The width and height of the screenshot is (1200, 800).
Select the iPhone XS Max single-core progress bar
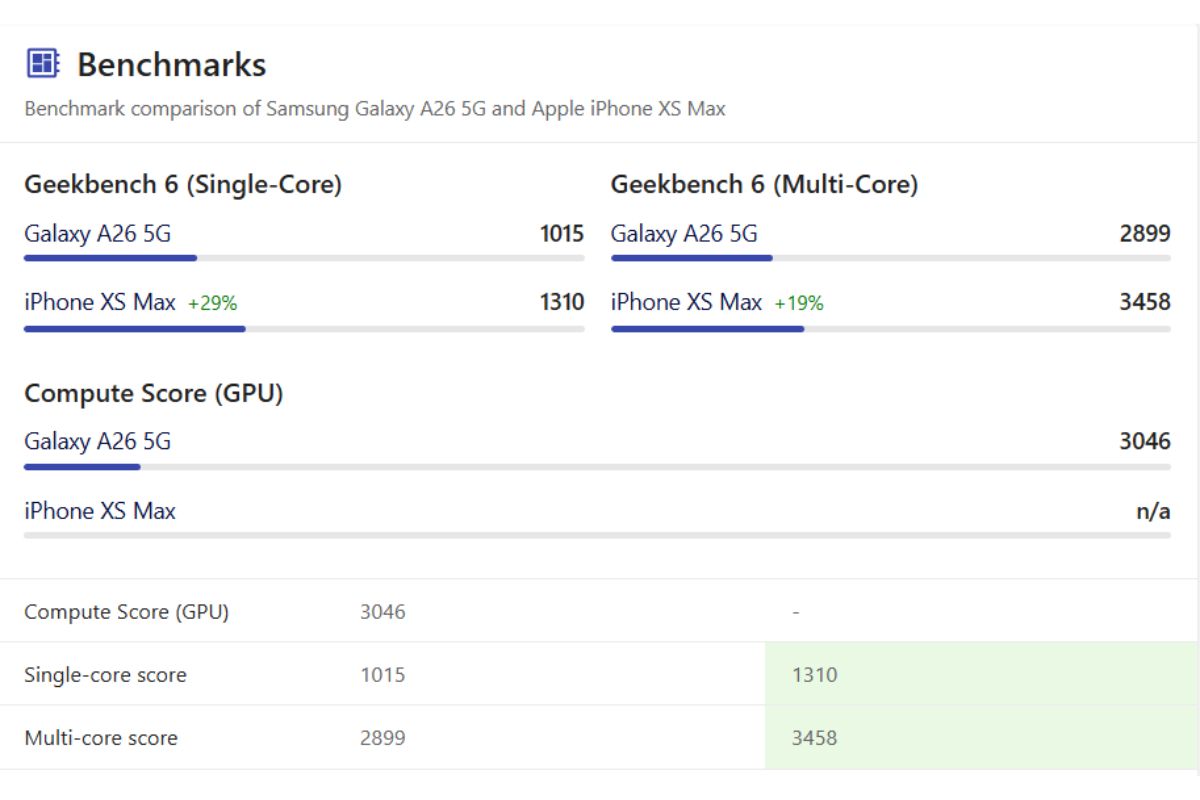pyautogui.click(x=304, y=328)
